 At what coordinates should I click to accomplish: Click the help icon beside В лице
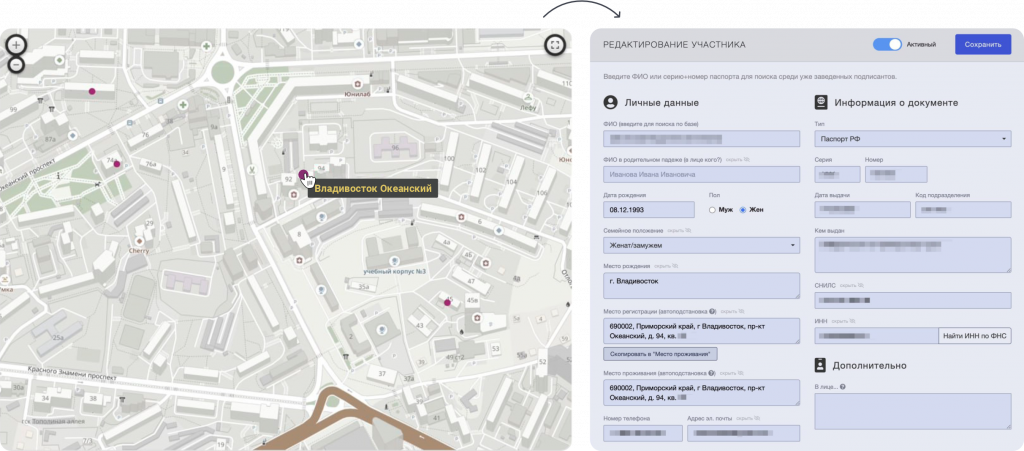(843, 387)
